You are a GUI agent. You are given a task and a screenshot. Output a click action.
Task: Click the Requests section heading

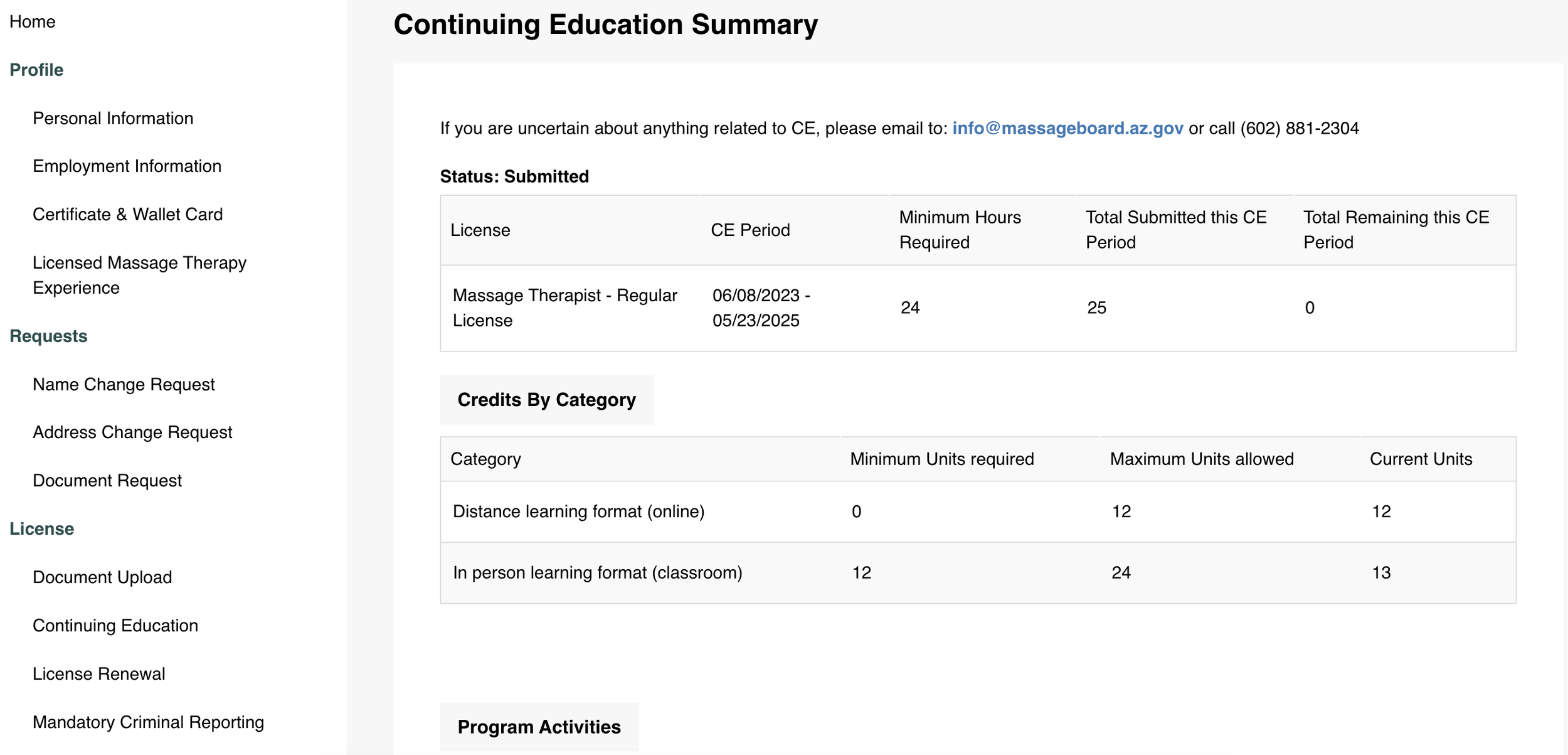point(48,336)
